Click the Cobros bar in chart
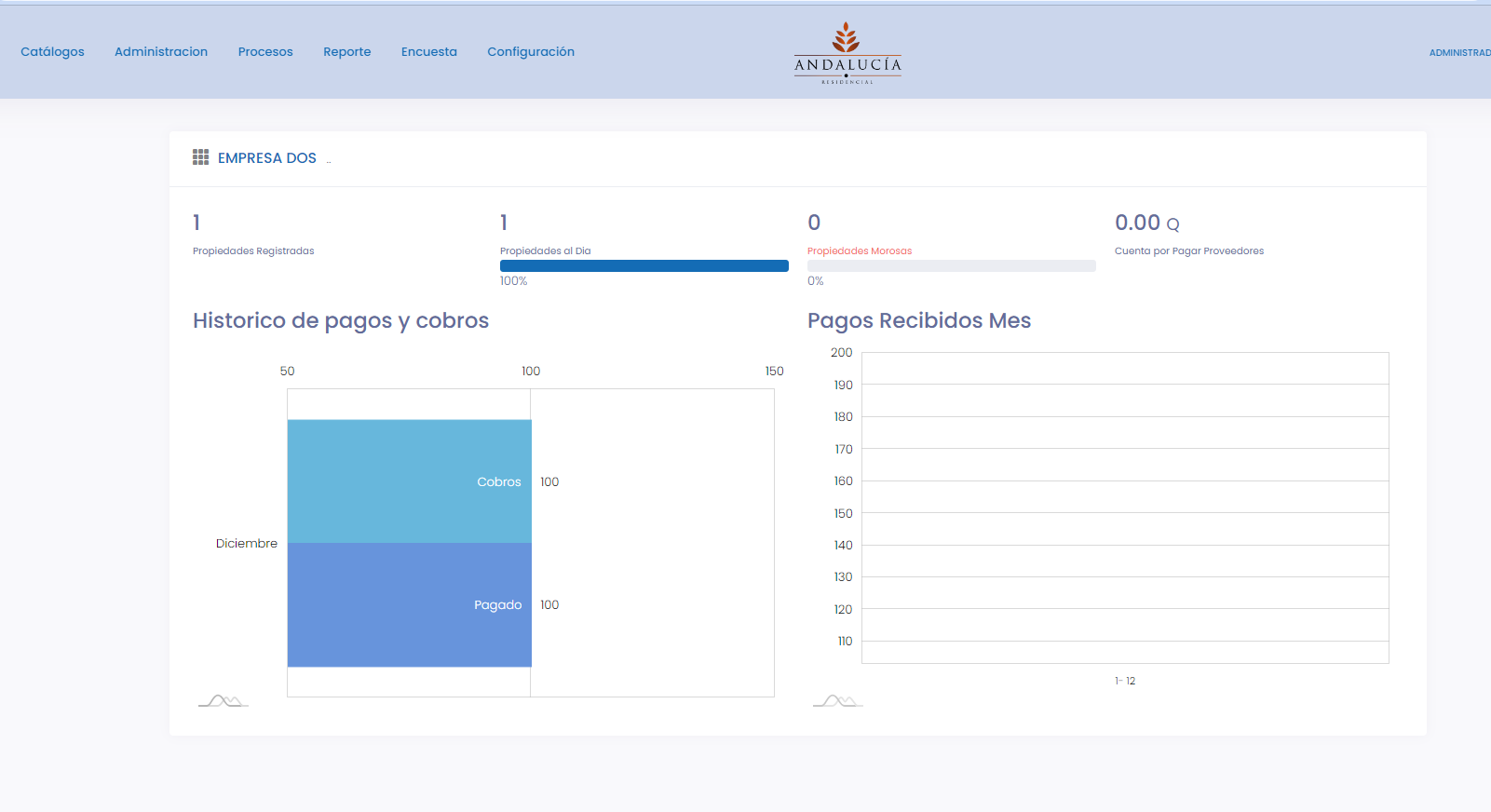 [x=410, y=481]
